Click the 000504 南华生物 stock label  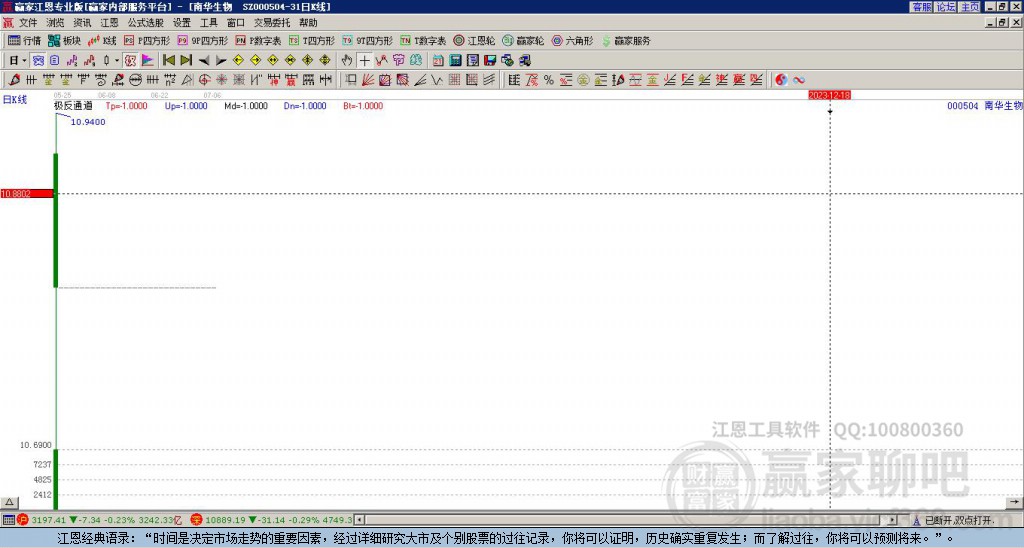pyautogui.click(x=985, y=106)
